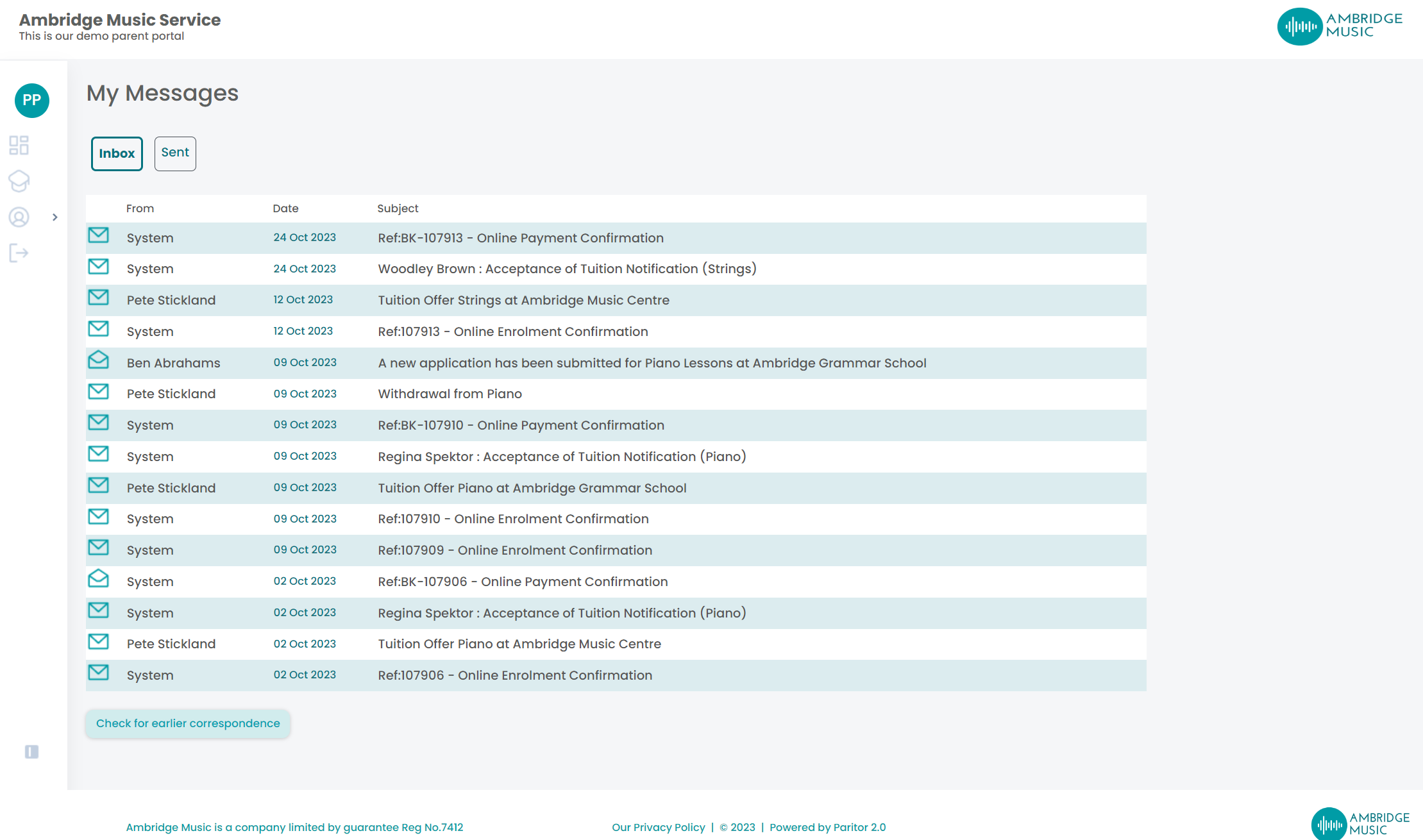Image resolution: width=1423 pixels, height=840 pixels.
Task: Open the dashboard grid icon in sidebar
Action: tap(19, 146)
